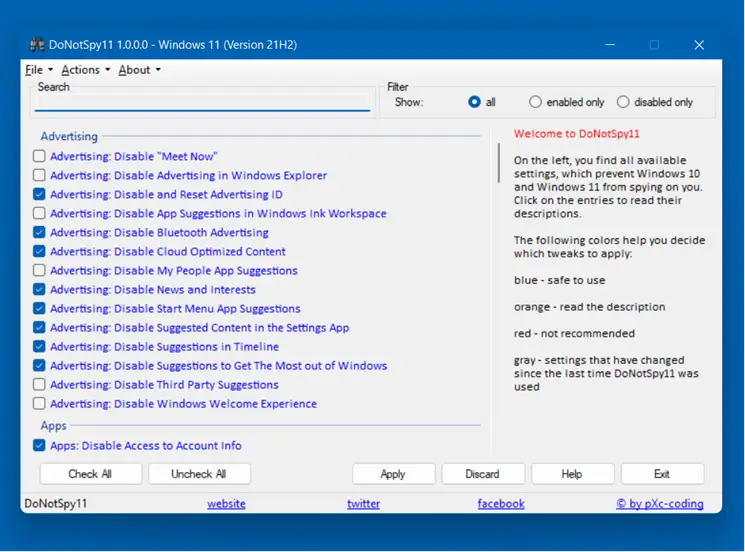Uncheck Suggestions to Get The Most out of Windows
This screenshot has height=552, width=745.
pyautogui.click(x=39, y=365)
